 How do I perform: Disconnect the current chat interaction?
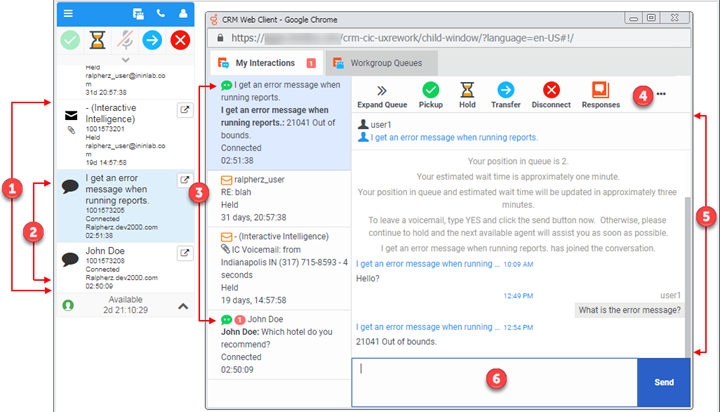(550, 91)
